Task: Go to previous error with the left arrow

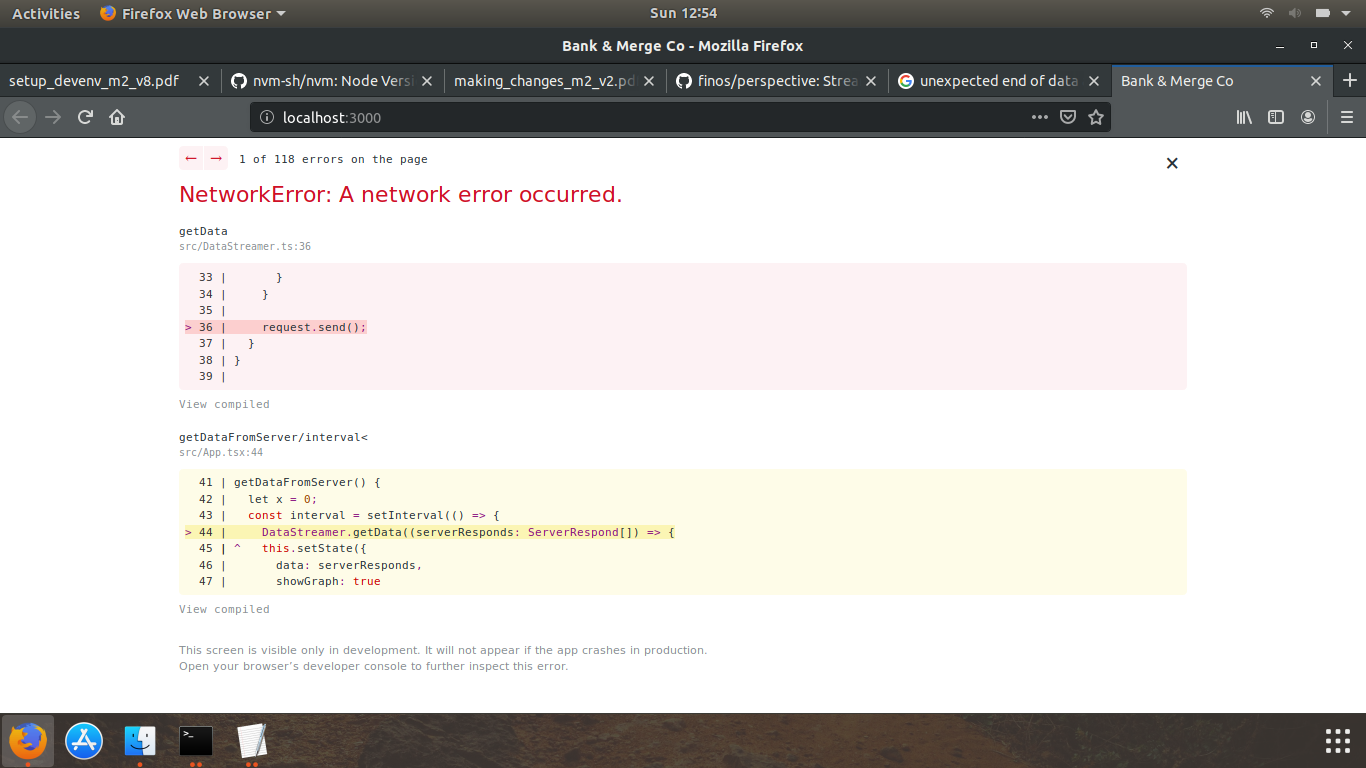Action: point(190,158)
